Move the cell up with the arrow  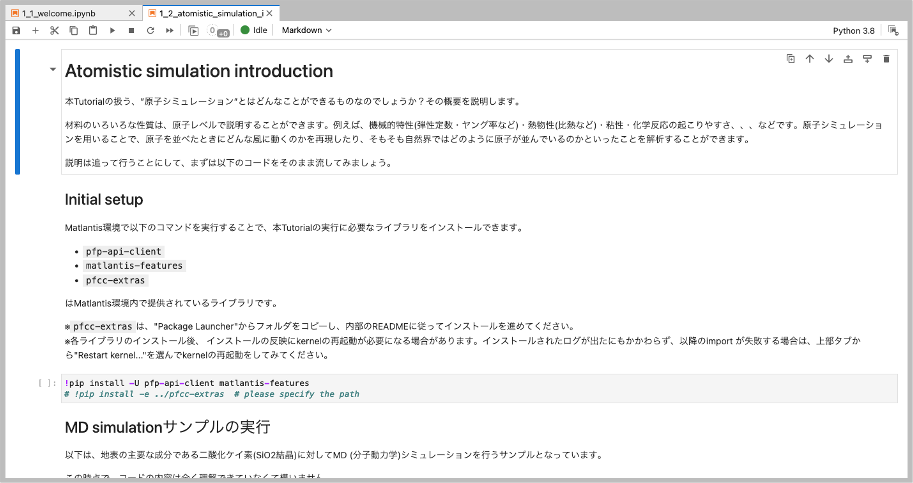810,59
